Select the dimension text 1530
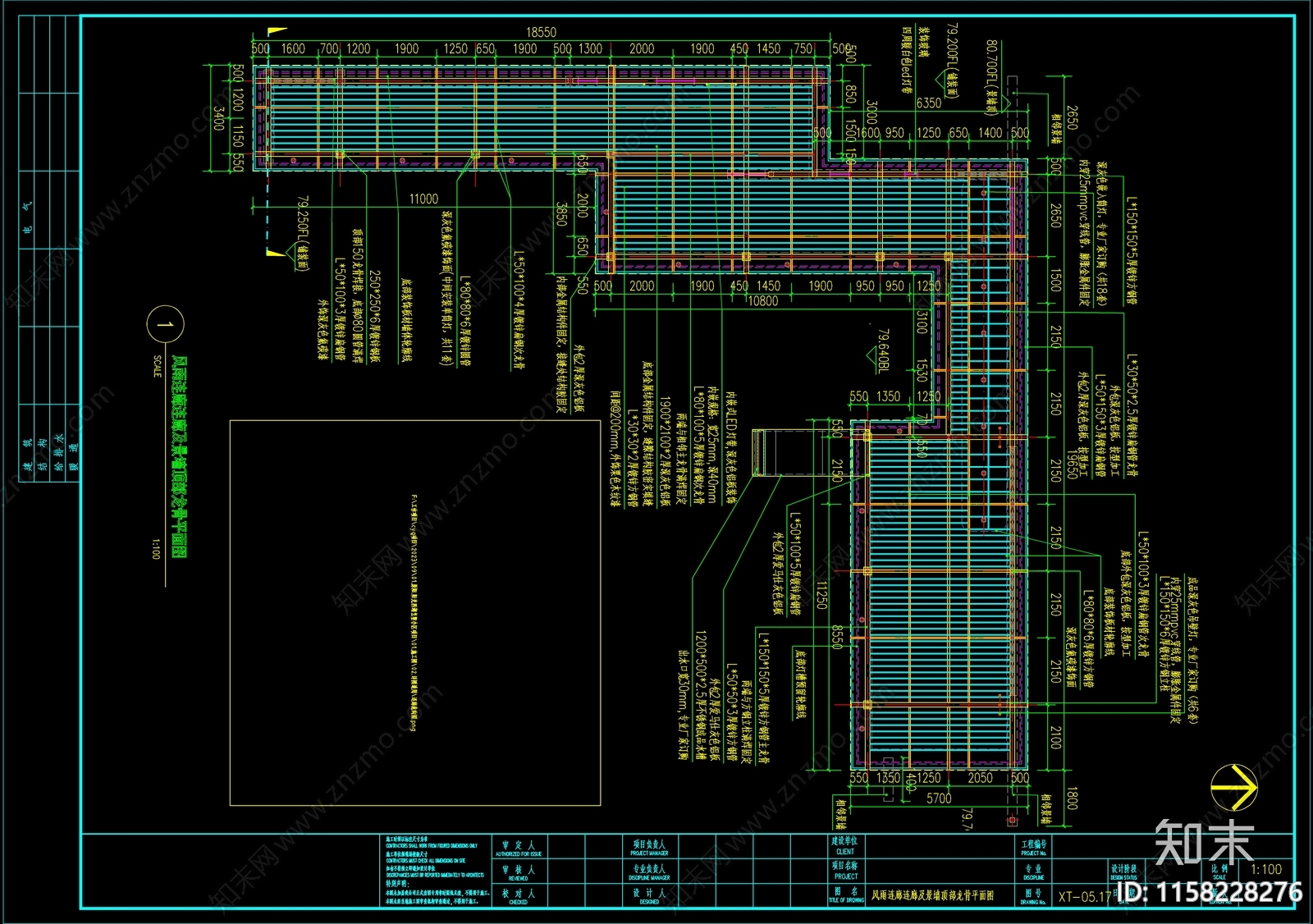Image resolution: width=1313 pixels, height=924 pixels. [922, 371]
